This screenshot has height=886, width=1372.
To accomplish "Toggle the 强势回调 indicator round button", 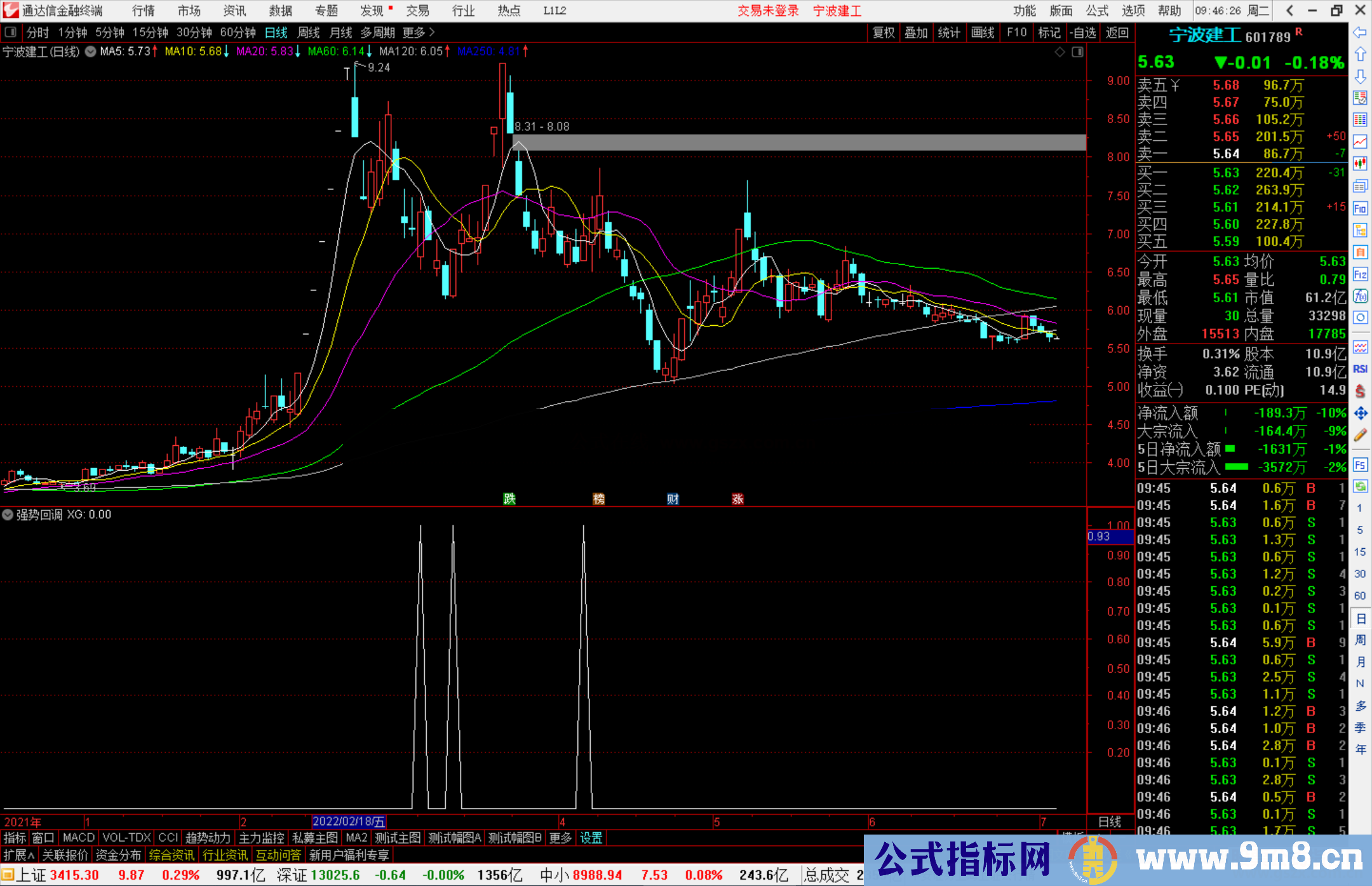I will pos(8,514).
